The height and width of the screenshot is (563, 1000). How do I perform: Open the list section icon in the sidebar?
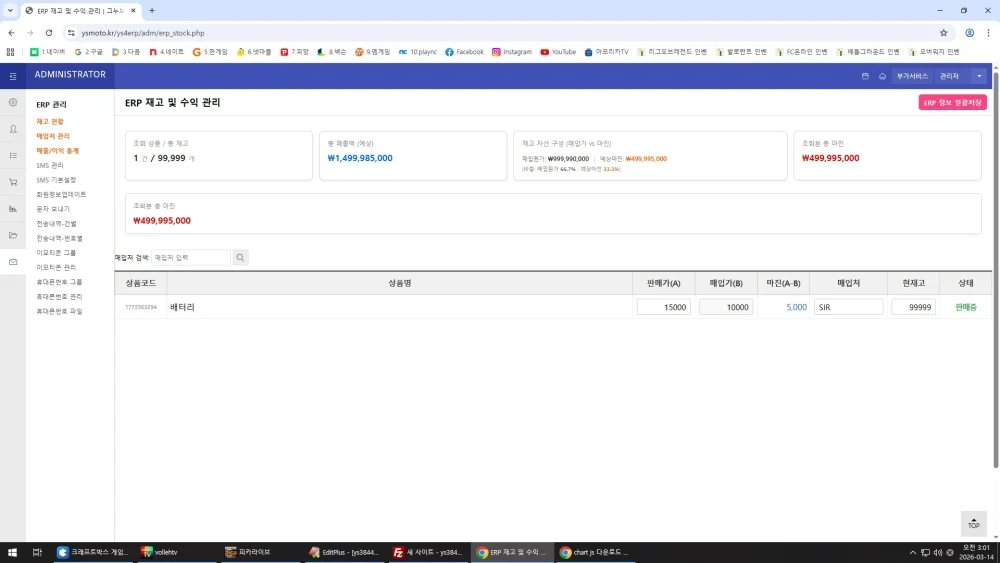(x=13, y=156)
